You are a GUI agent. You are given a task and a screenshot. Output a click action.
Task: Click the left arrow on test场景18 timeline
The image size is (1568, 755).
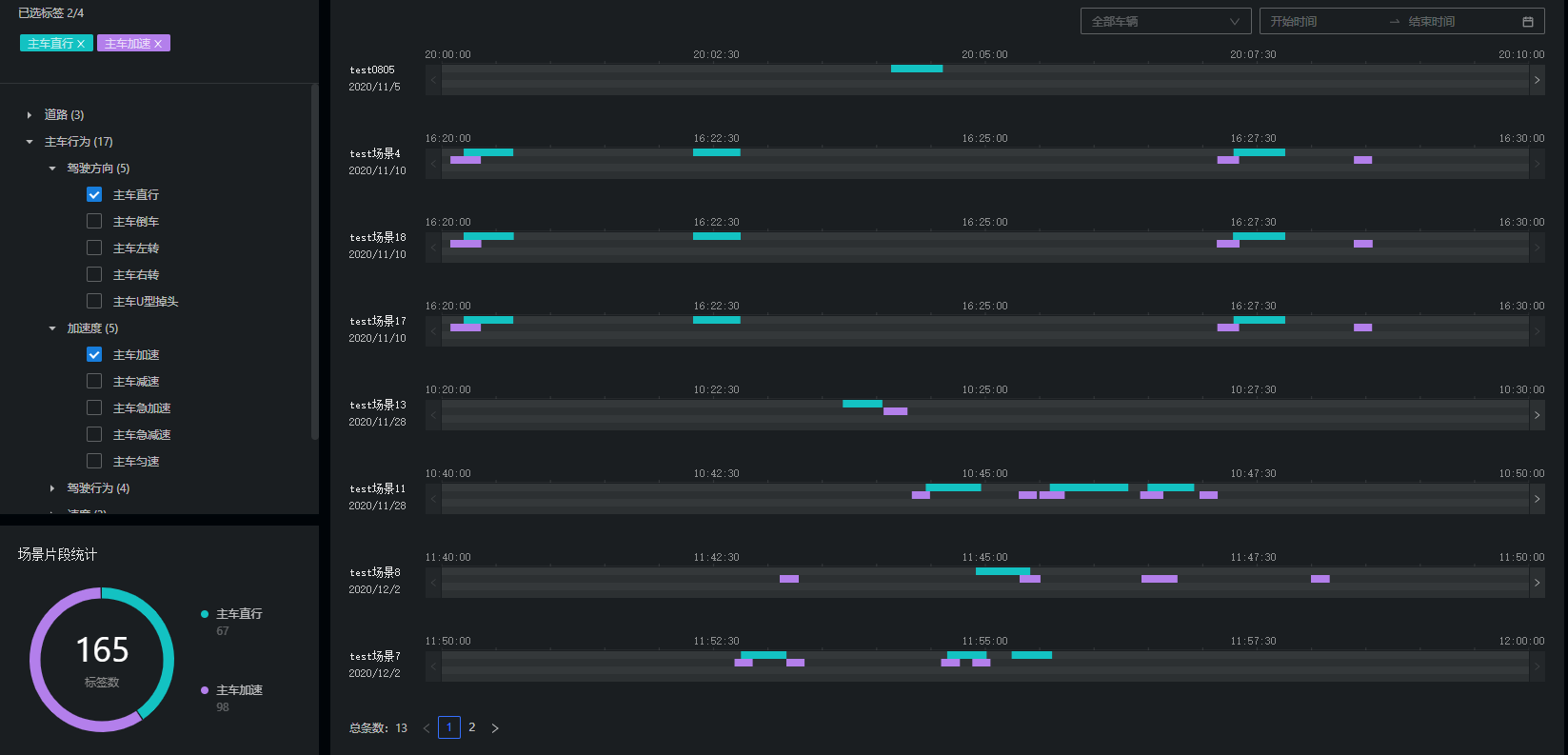tap(433, 248)
